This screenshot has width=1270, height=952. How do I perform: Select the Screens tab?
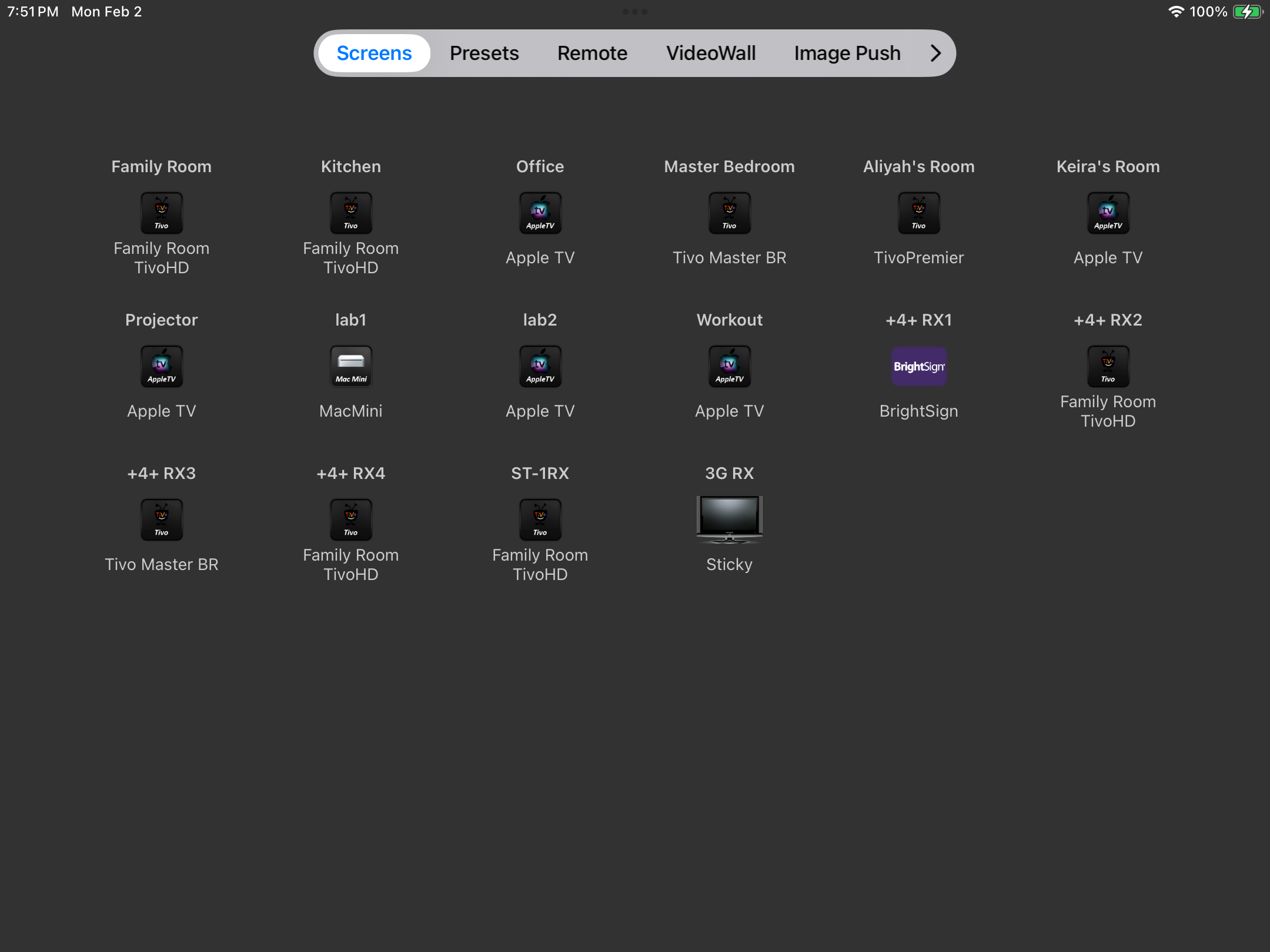click(x=374, y=53)
